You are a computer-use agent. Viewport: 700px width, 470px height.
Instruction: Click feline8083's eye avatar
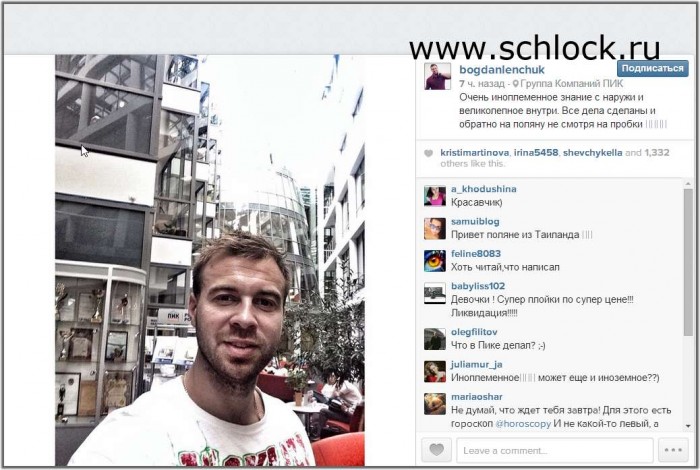pos(434,261)
